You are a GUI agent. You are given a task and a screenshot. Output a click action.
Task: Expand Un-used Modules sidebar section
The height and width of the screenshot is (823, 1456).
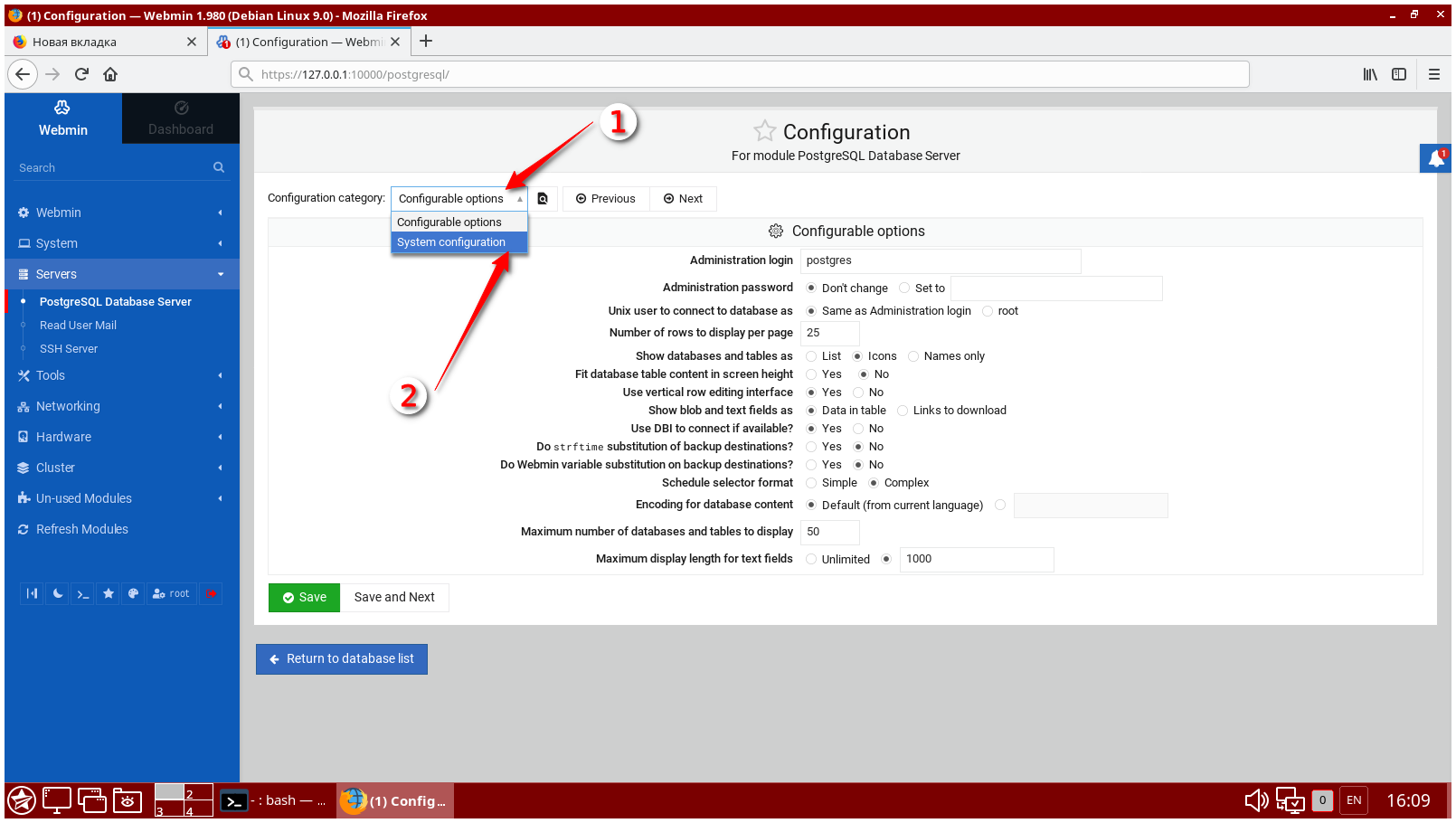[122, 498]
